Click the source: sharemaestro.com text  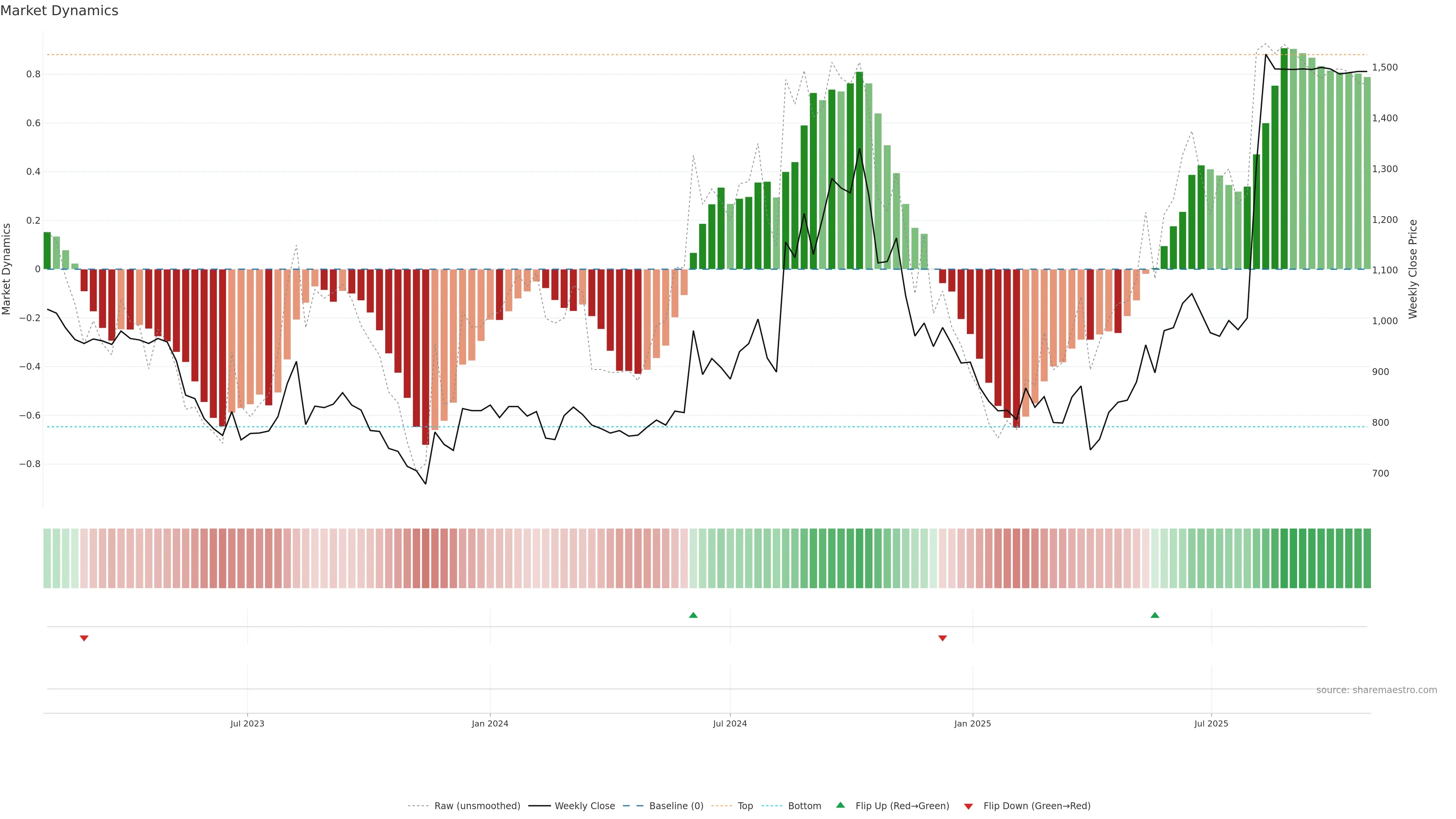pyautogui.click(x=1376, y=690)
